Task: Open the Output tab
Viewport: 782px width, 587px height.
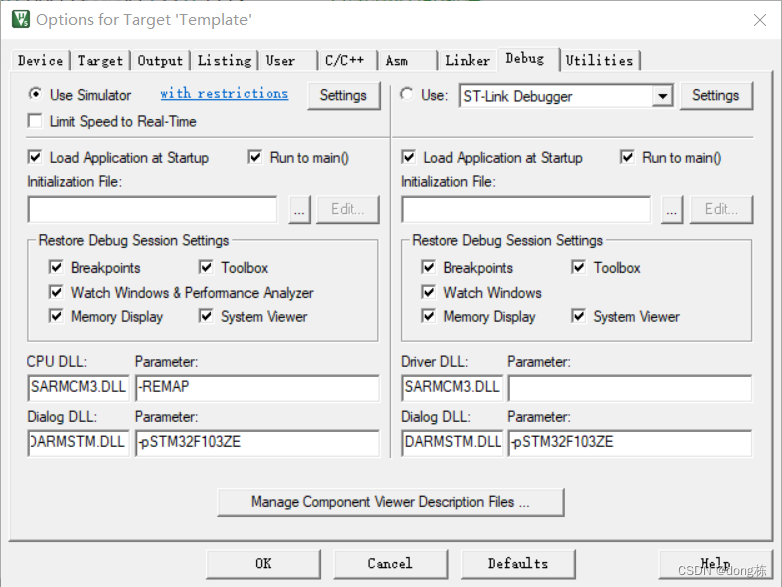Action: (160, 61)
